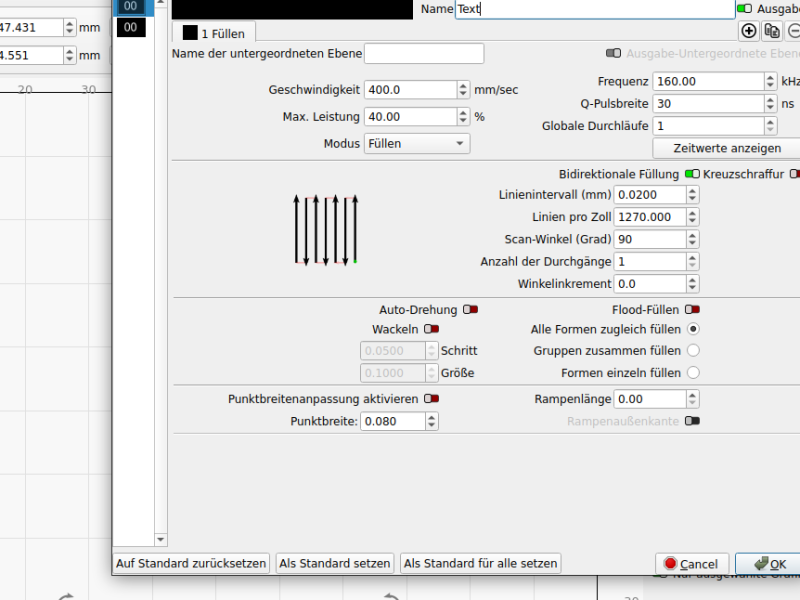Image resolution: width=800 pixels, height=600 pixels.
Task: Click the Frequenz spin arrows
Action: pos(770,82)
